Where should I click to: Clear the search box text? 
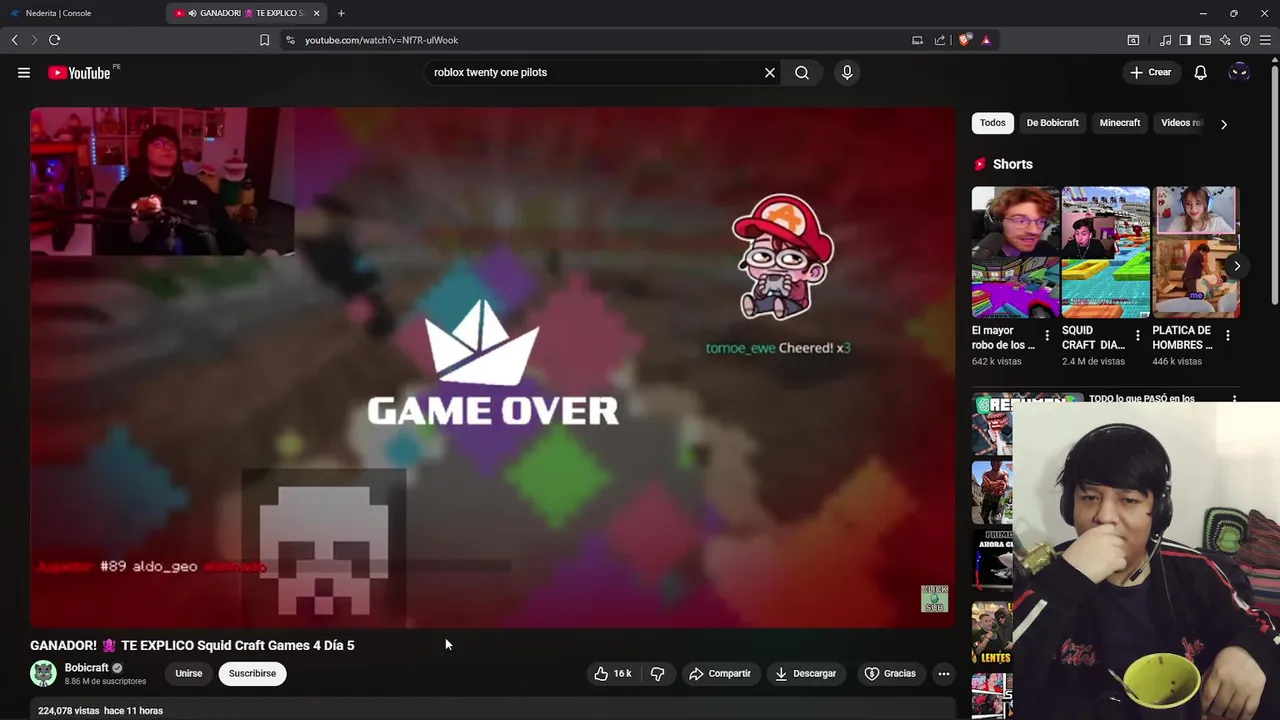click(770, 72)
